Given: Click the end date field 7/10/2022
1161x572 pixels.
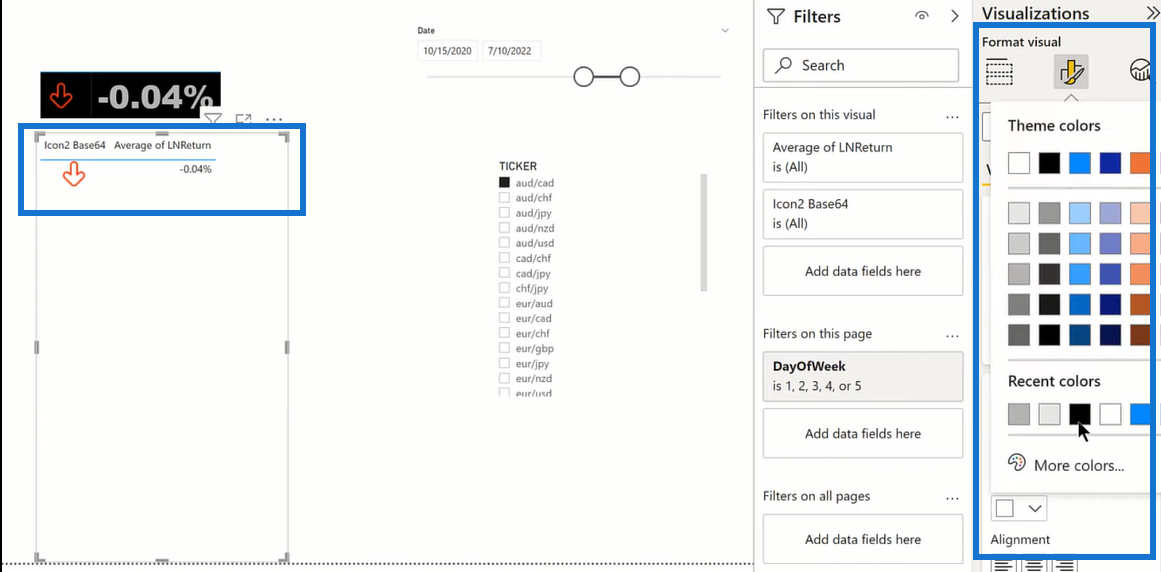Looking at the screenshot, I should (x=511, y=51).
